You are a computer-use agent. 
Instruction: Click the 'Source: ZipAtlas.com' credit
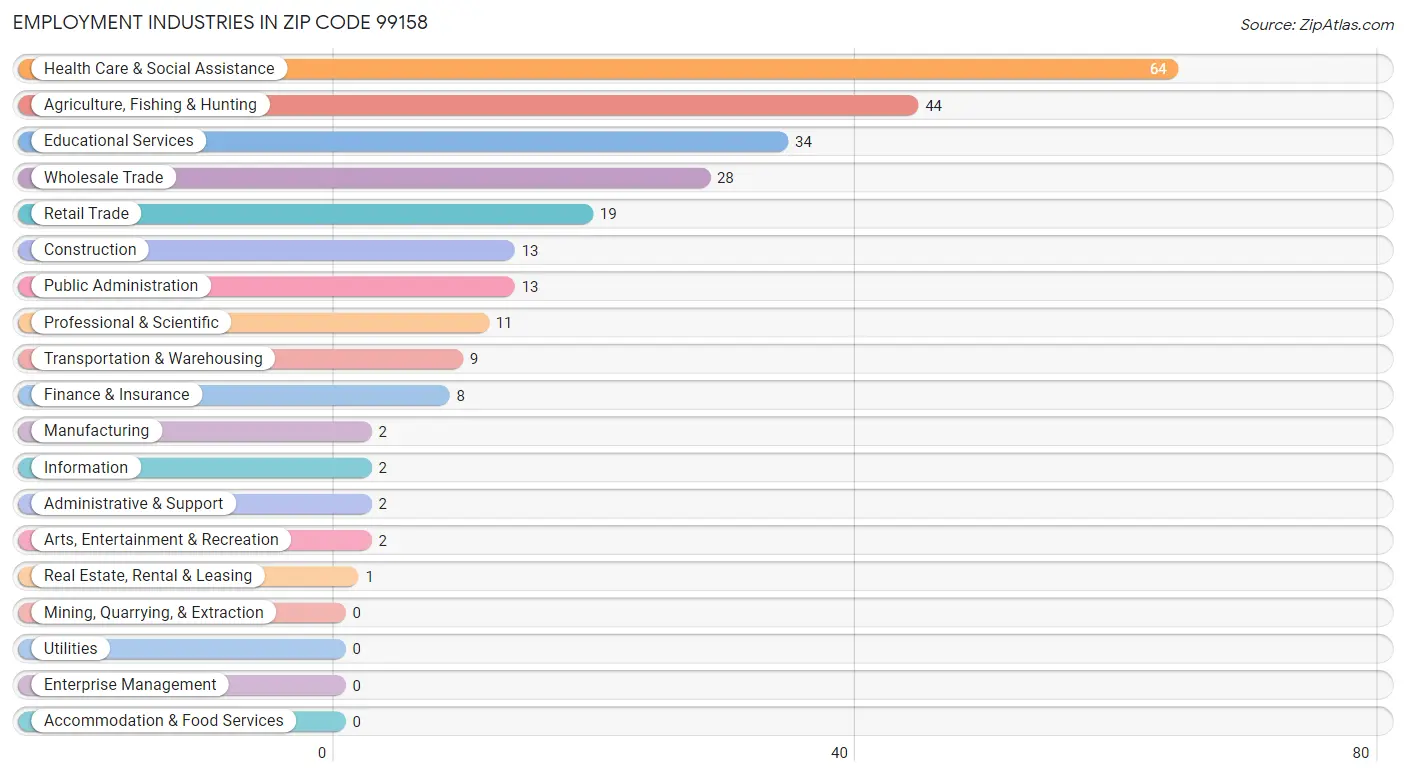[1317, 25]
